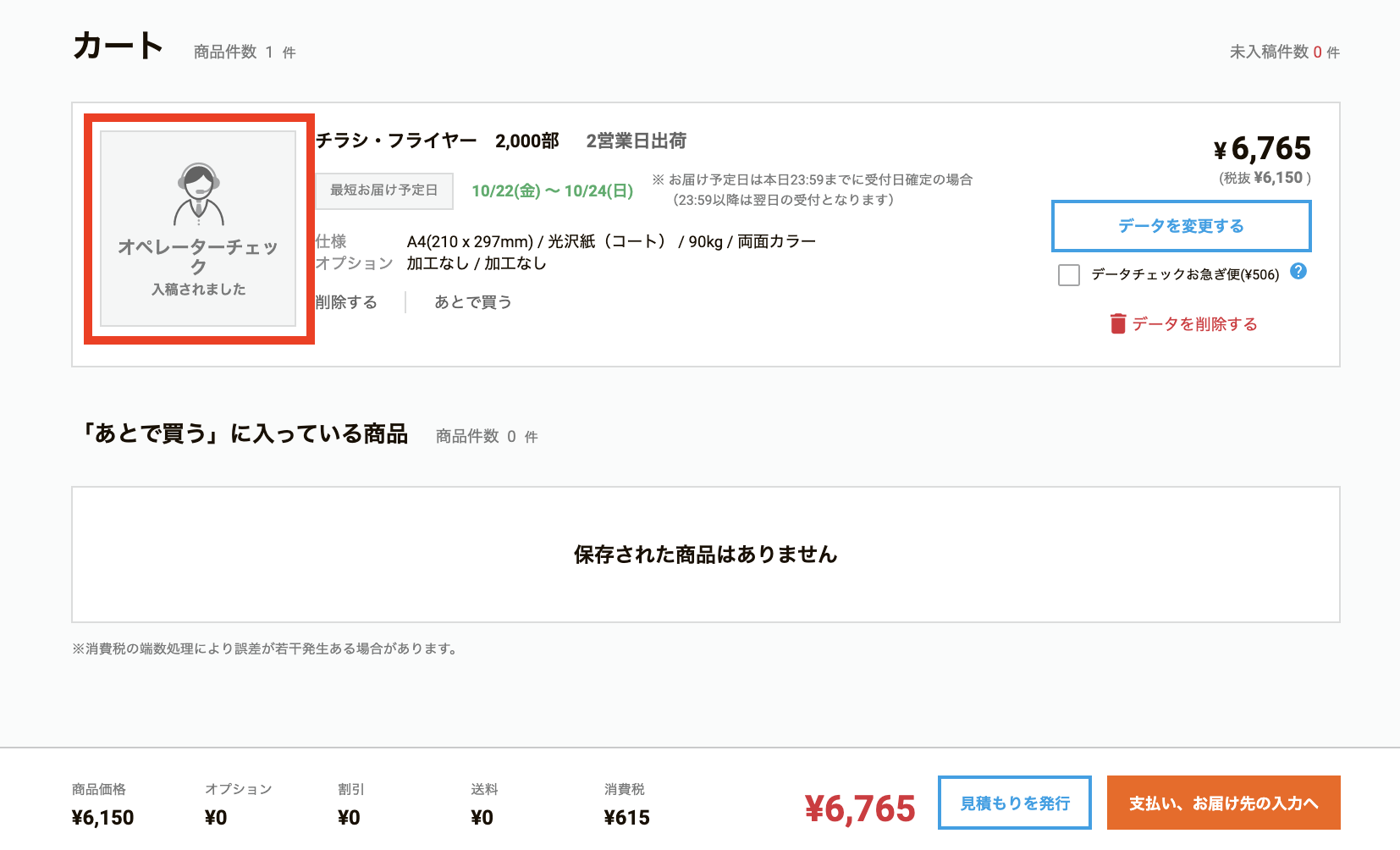Click the blue question mark help icon

click(1298, 271)
